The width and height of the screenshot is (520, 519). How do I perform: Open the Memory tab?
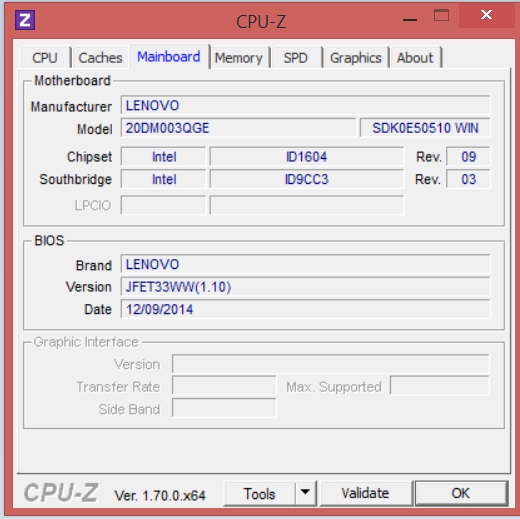[239, 58]
